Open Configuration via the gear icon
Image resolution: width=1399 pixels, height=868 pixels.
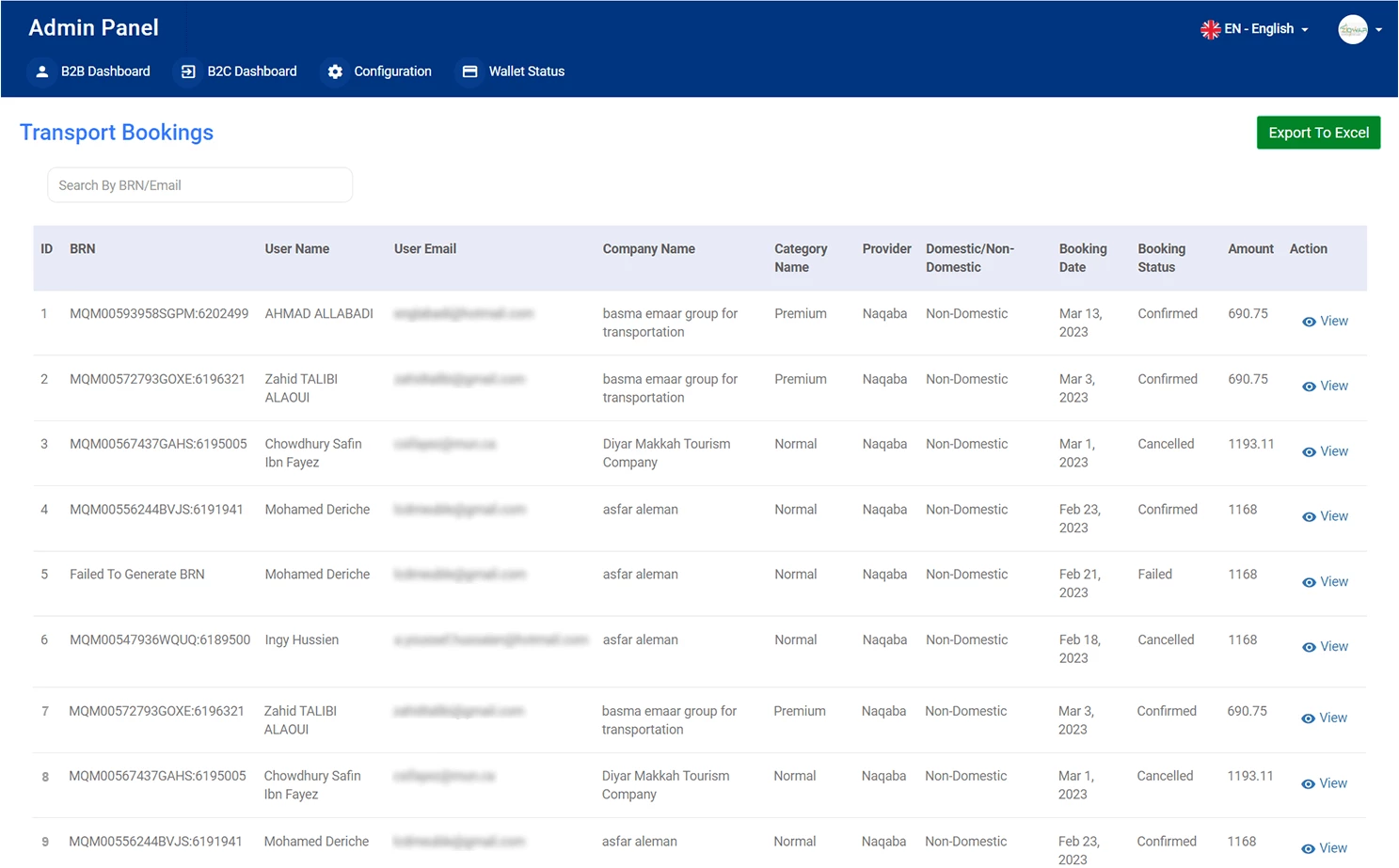(336, 71)
